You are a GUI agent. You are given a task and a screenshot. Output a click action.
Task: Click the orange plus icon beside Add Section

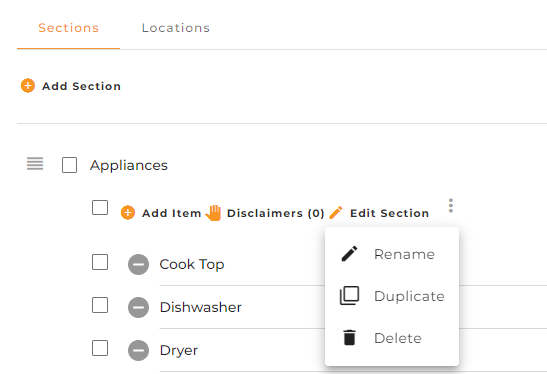(28, 86)
